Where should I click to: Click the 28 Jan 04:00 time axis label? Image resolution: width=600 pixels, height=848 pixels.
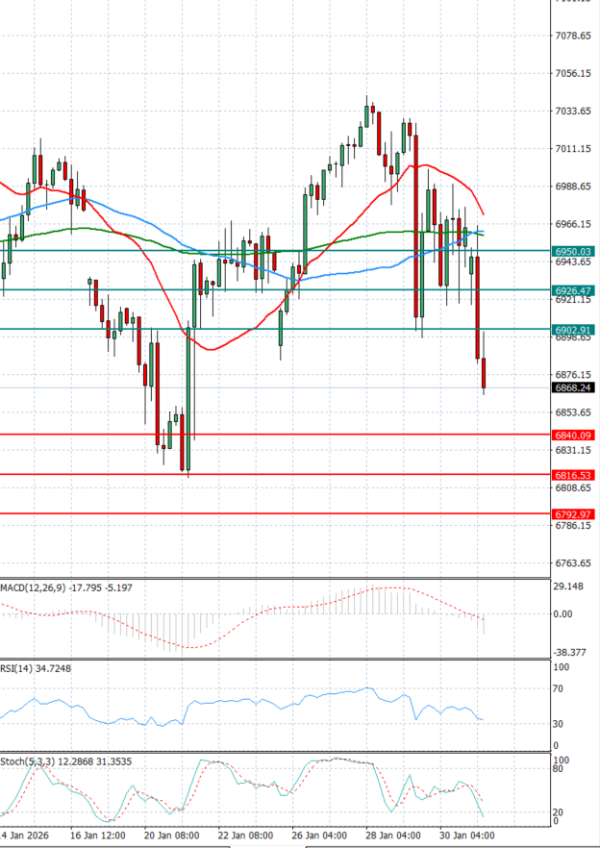pos(394,834)
